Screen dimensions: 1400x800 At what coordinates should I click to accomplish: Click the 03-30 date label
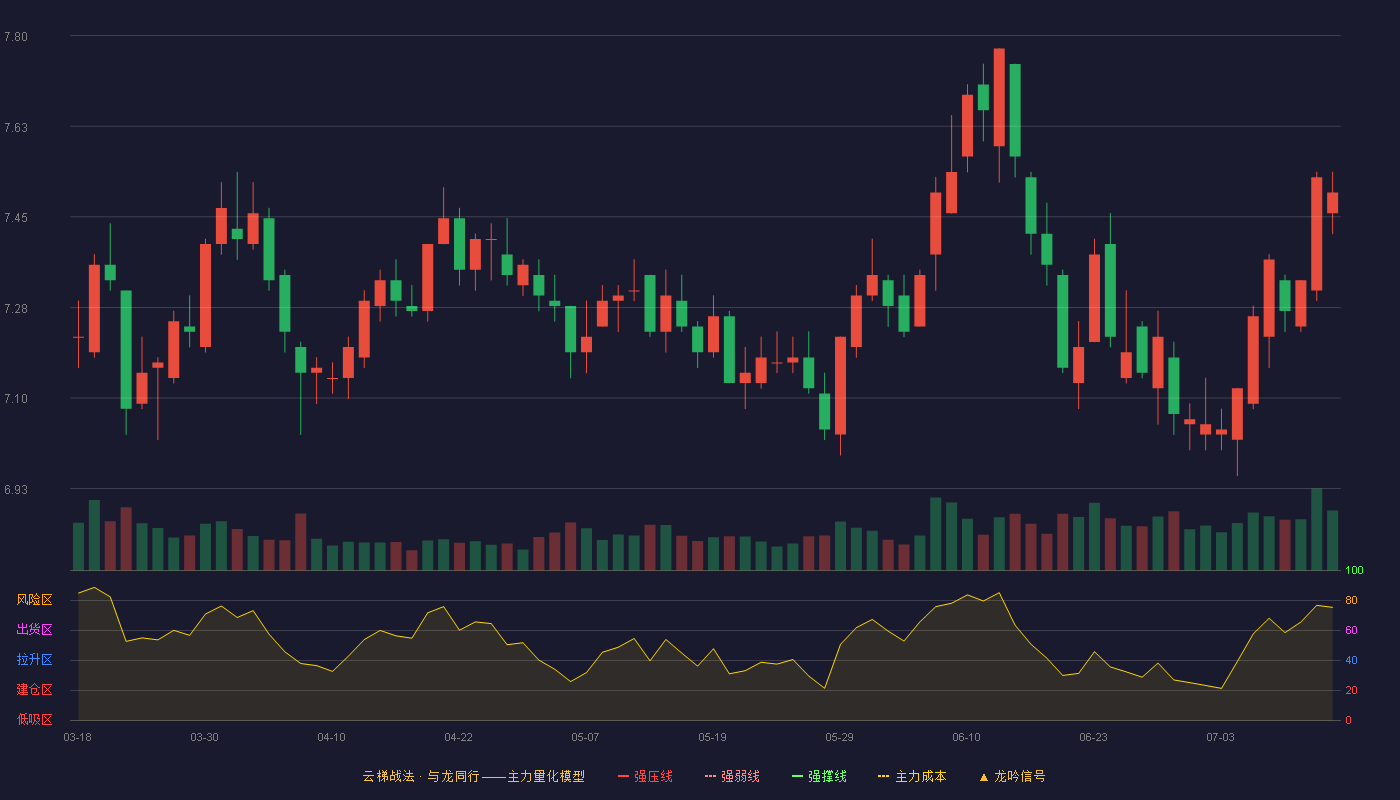[x=204, y=737]
